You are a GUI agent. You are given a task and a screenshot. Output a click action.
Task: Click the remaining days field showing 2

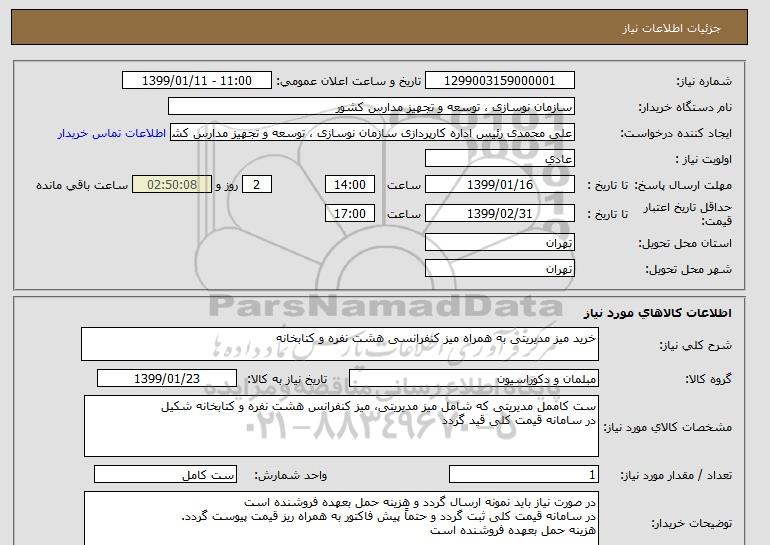256,185
